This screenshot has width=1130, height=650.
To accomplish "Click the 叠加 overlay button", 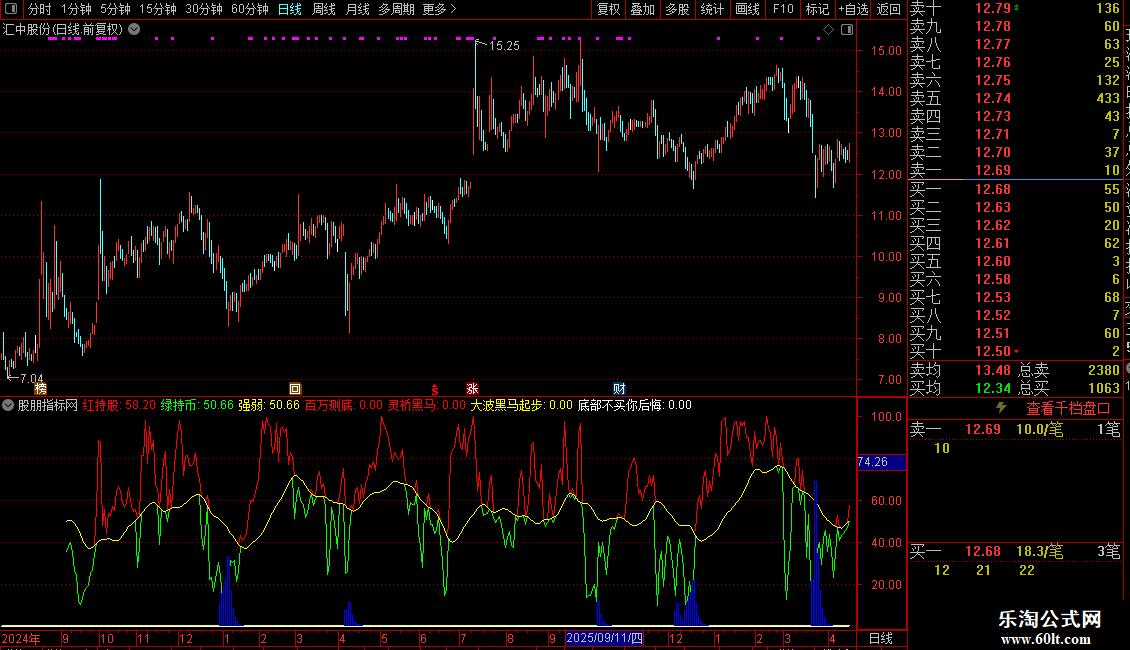I will point(643,9).
